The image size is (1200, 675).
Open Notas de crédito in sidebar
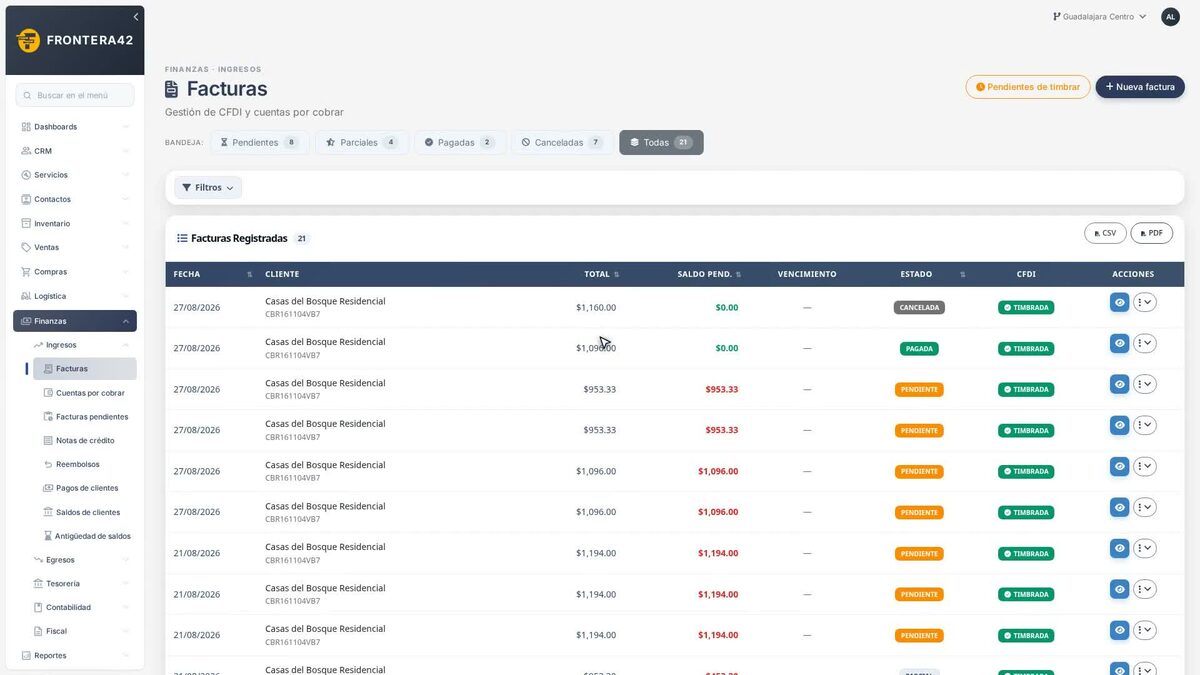point(85,441)
